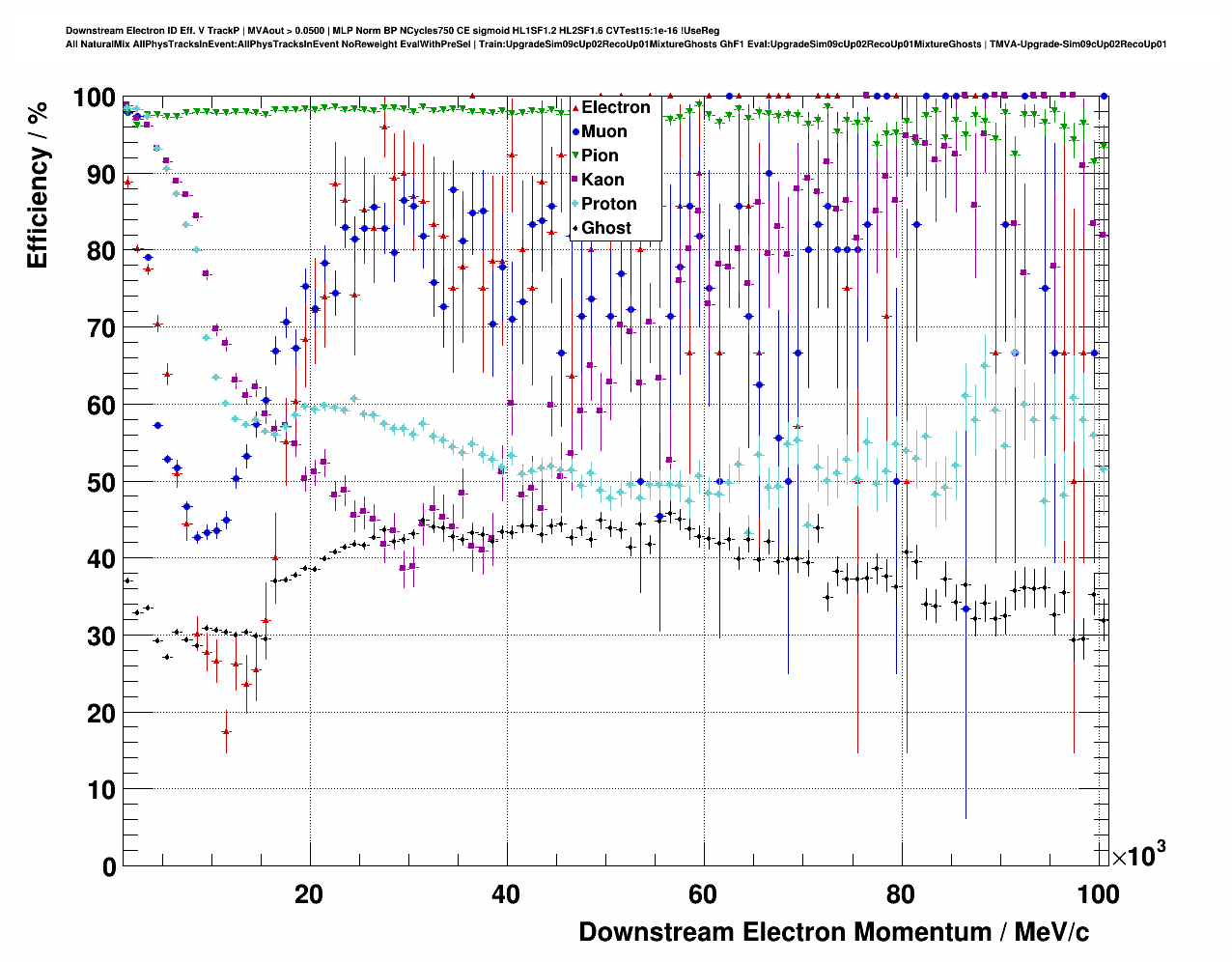Click the subtitle line starting 'All NaturalMix'

pyautogui.click(x=616, y=44)
